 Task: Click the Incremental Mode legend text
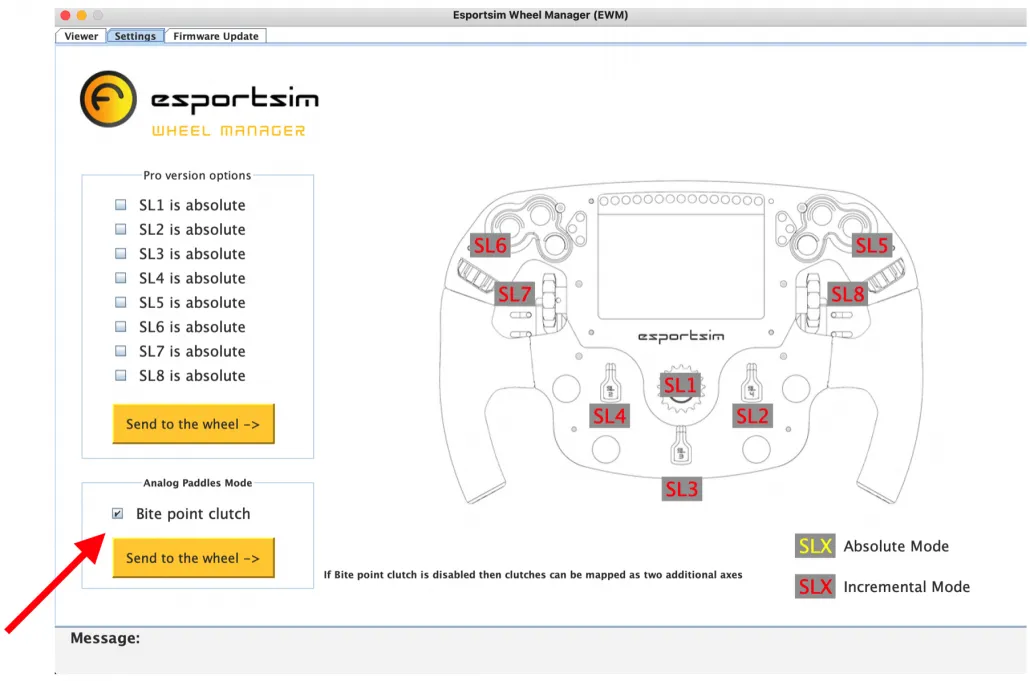coord(907,587)
